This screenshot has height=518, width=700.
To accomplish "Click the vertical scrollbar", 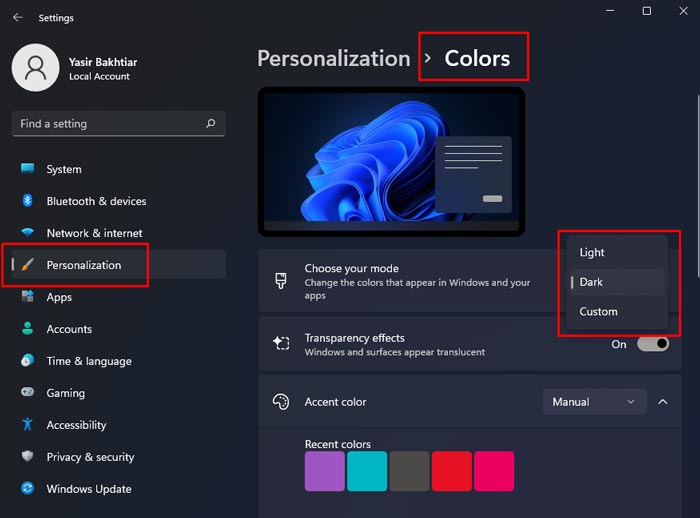I will 697,185.
